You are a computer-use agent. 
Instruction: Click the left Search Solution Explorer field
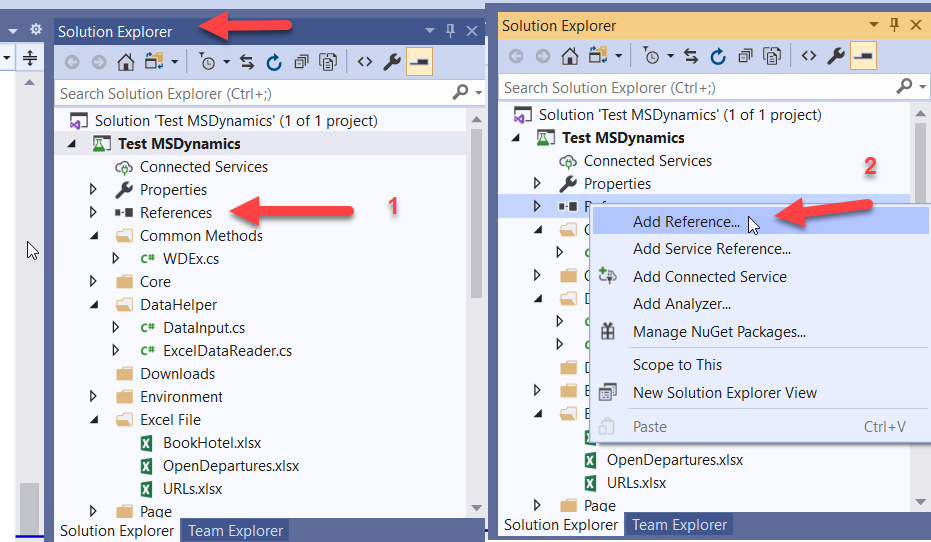click(x=254, y=93)
